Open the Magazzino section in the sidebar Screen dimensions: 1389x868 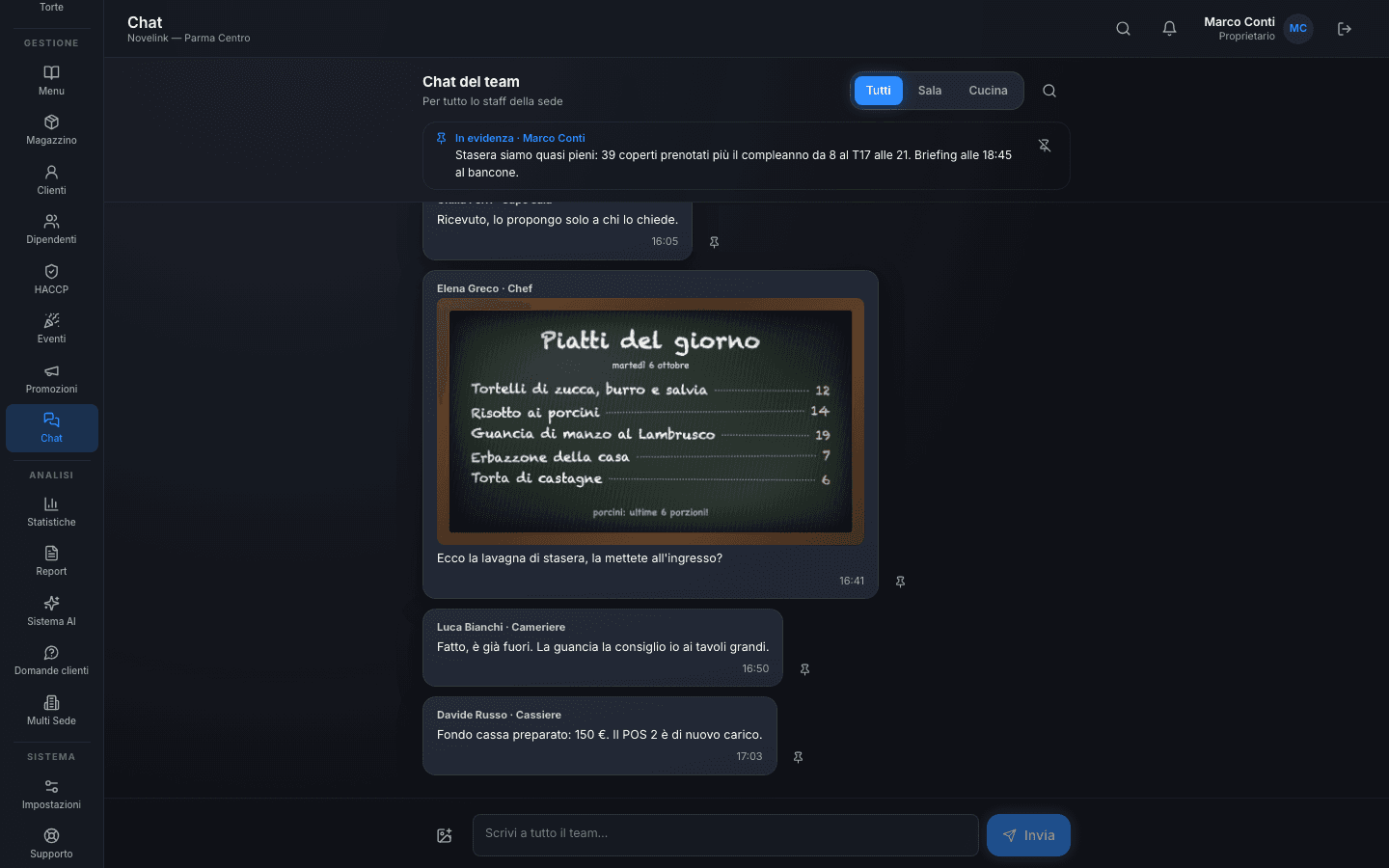pos(51,130)
